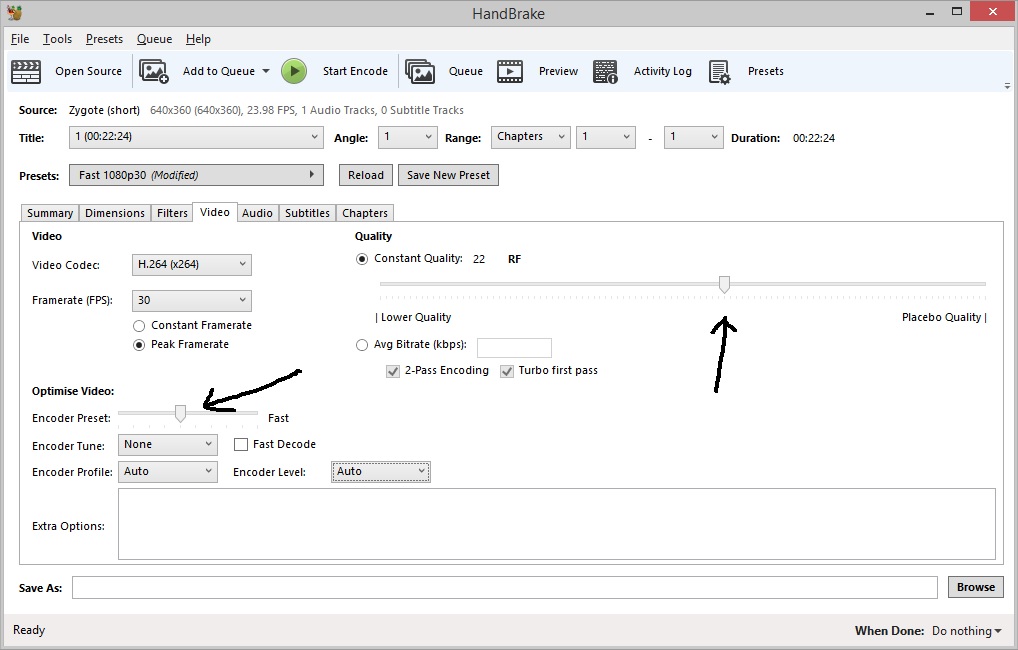Viewport: 1018px width, 650px height.
Task: Click the Open Source clapperboard icon
Action: (26, 71)
